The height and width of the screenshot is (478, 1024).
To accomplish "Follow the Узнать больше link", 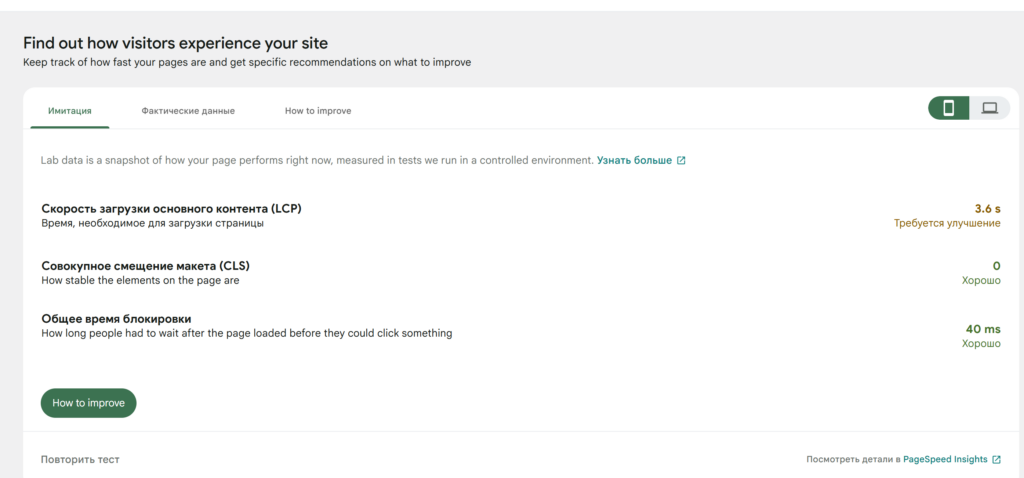I will pyautogui.click(x=634, y=161).
